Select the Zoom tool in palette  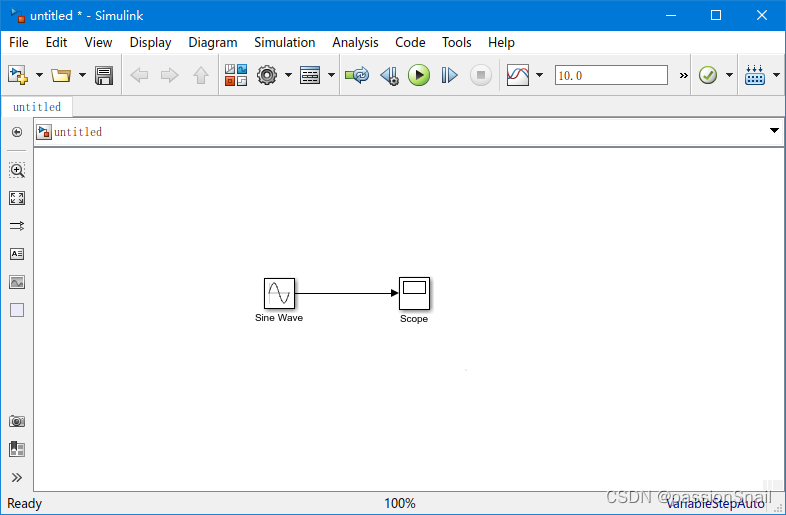(x=17, y=170)
